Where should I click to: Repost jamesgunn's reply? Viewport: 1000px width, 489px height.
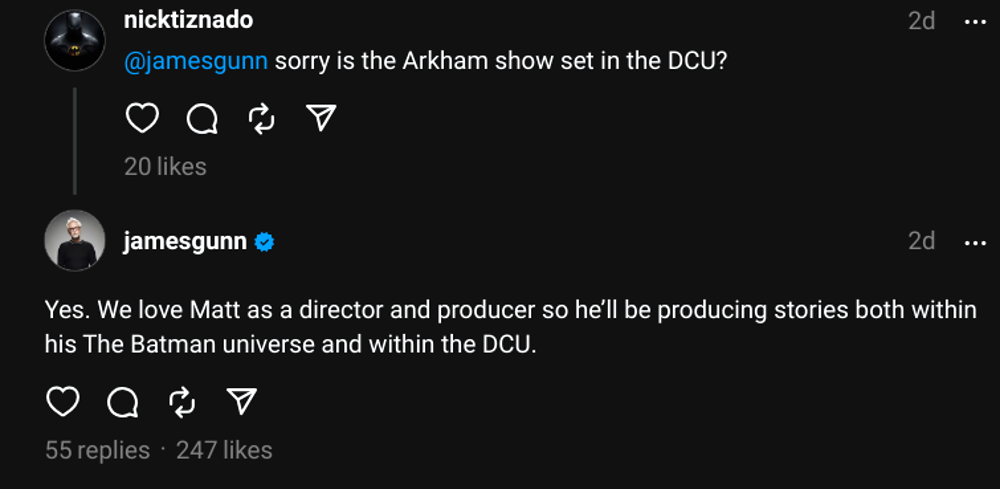[181, 402]
